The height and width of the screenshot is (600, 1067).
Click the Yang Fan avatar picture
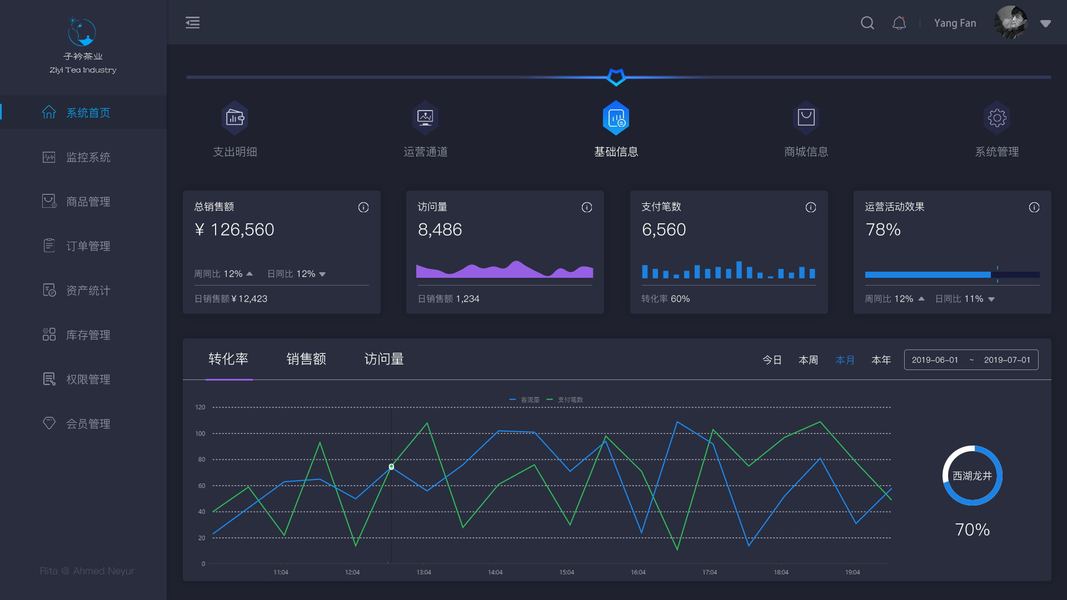[x=1011, y=22]
